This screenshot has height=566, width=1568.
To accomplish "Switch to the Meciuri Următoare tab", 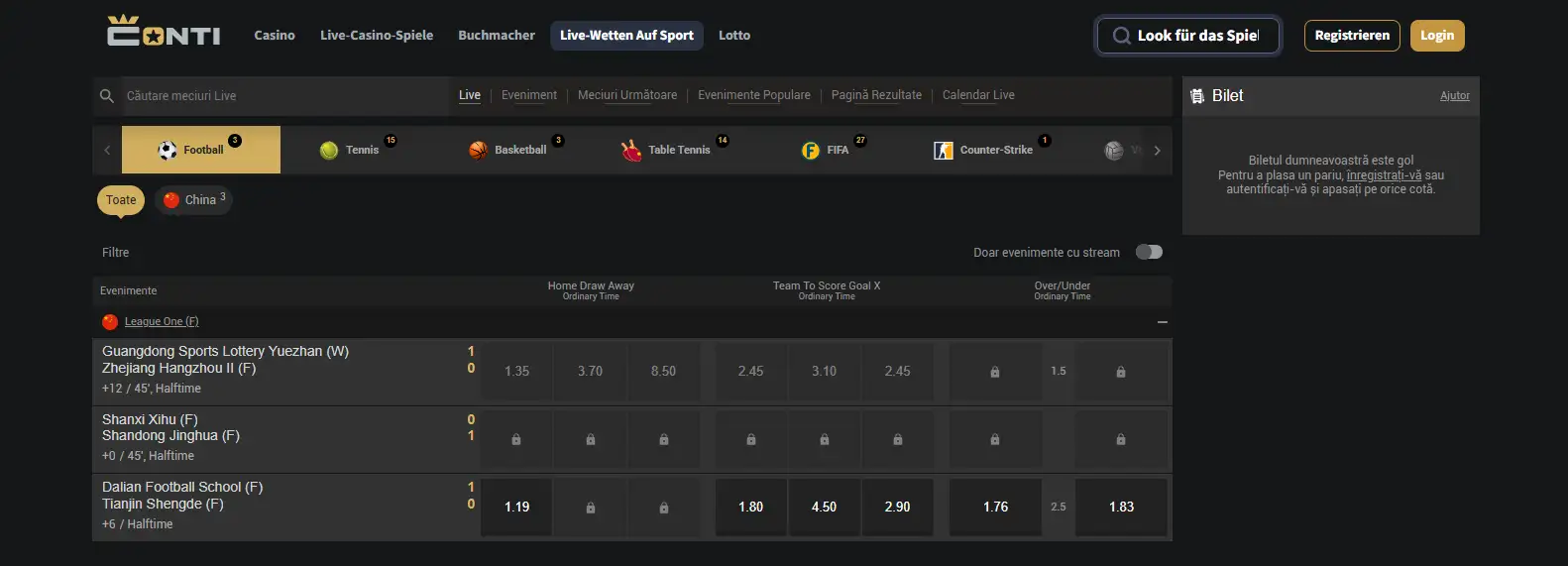I will pyautogui.click(x=627, y=95).
